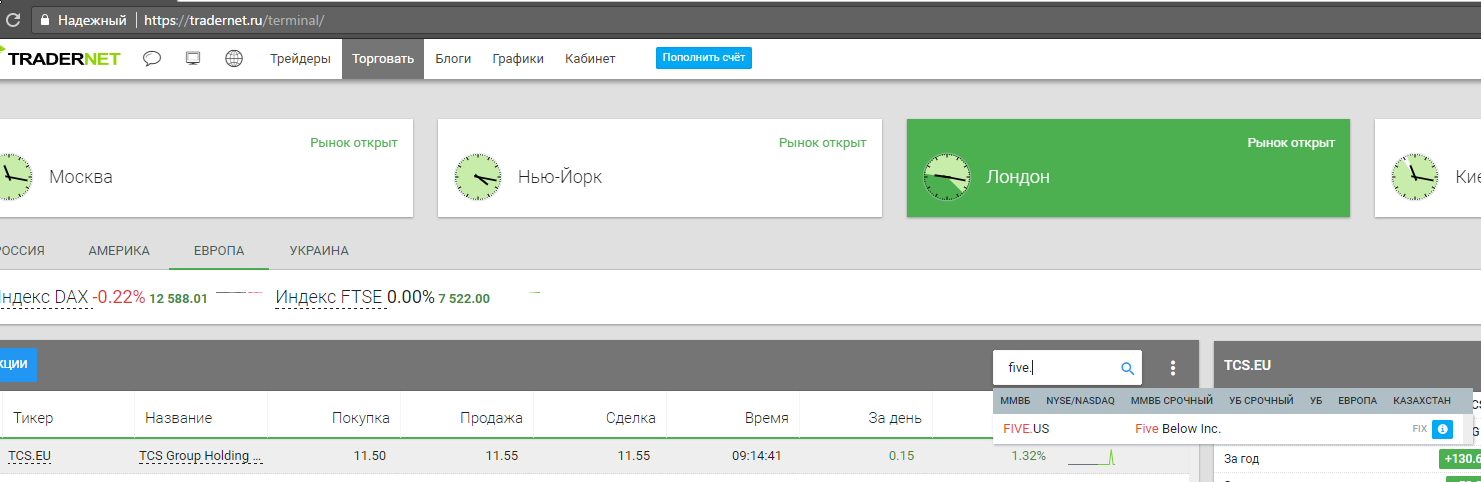Open the three-dot options menu

click(1173, 368)
